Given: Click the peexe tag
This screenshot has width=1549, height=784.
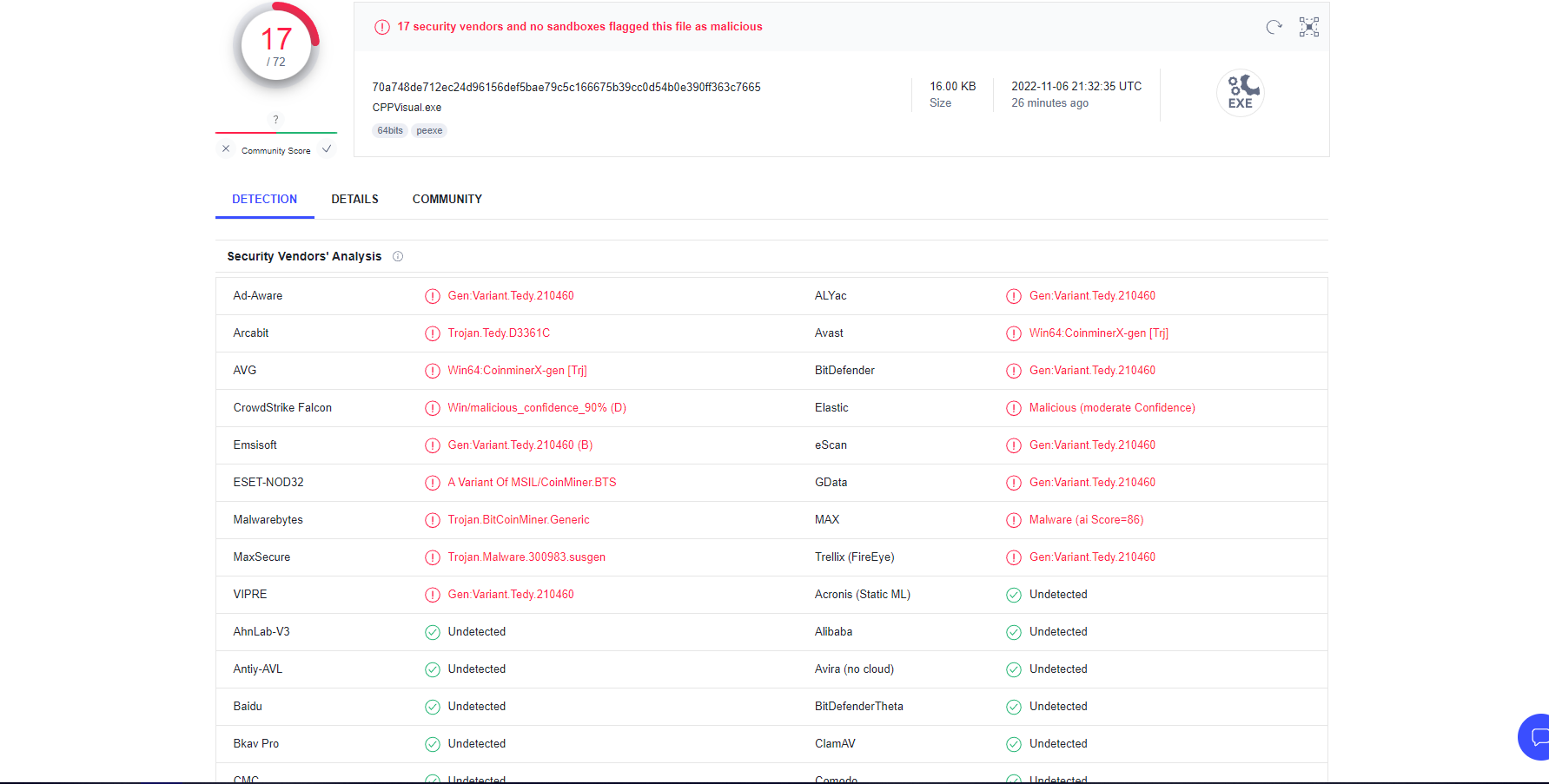Looking at the screenshot, I should 429,131.
